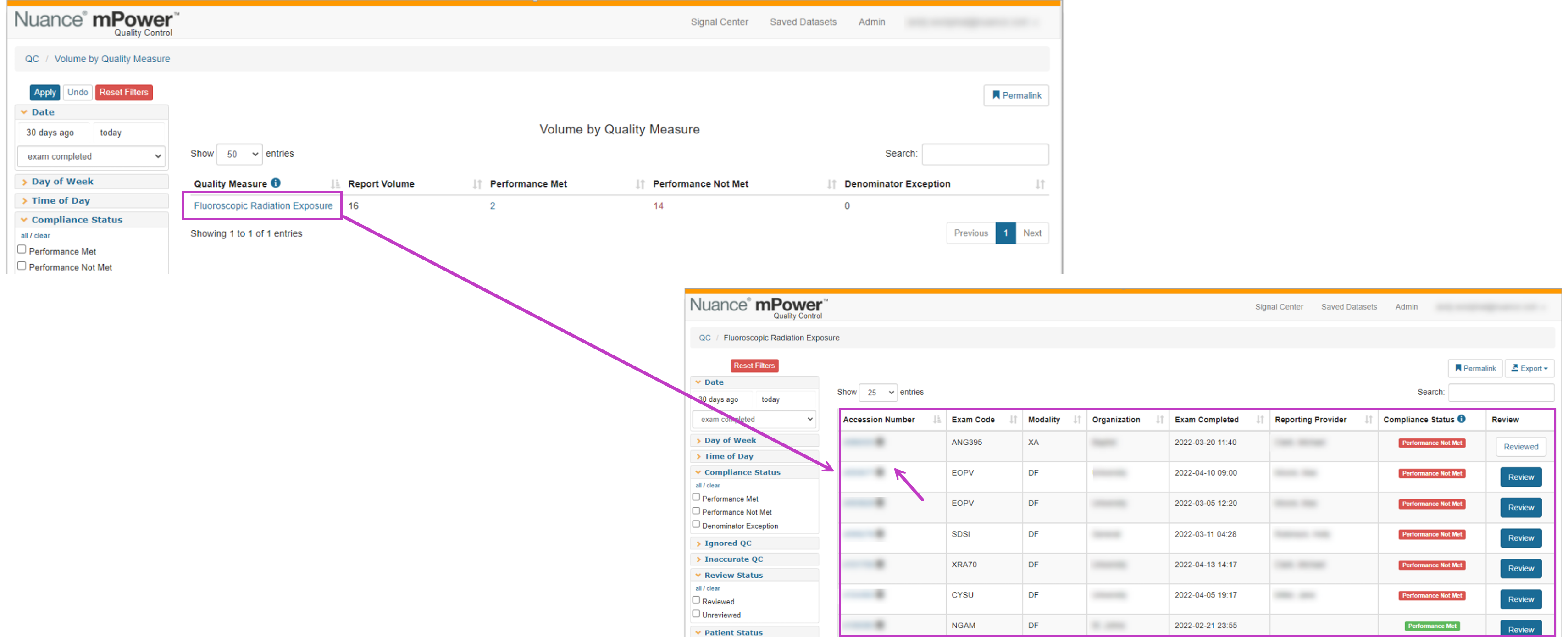Collapse Patient Status section
1568x637 pixels.
(754, 632)
